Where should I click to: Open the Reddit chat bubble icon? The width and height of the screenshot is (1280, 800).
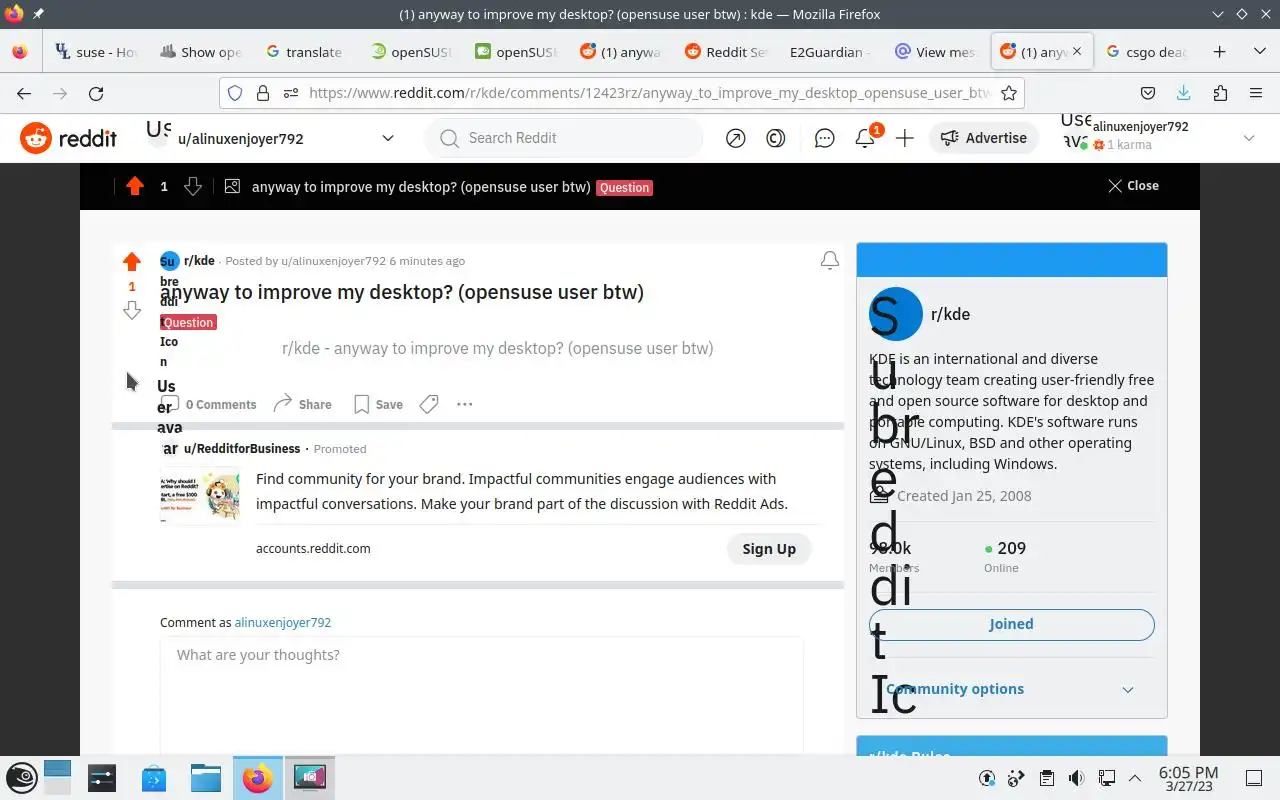point(825,138)
